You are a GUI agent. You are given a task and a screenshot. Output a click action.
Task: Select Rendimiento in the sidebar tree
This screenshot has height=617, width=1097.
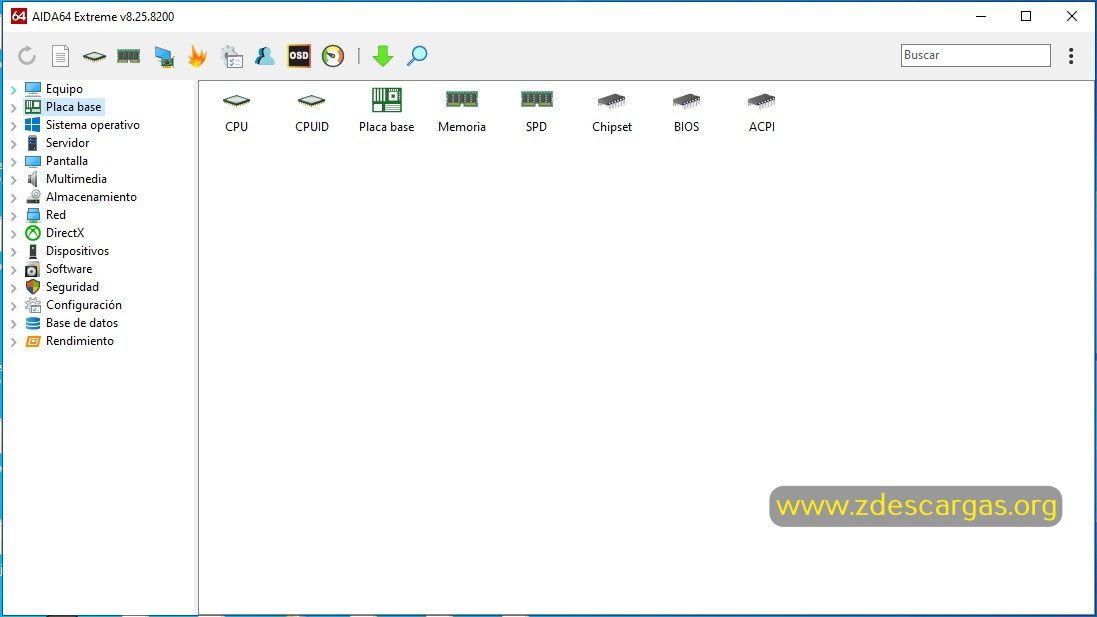[80, 341]
